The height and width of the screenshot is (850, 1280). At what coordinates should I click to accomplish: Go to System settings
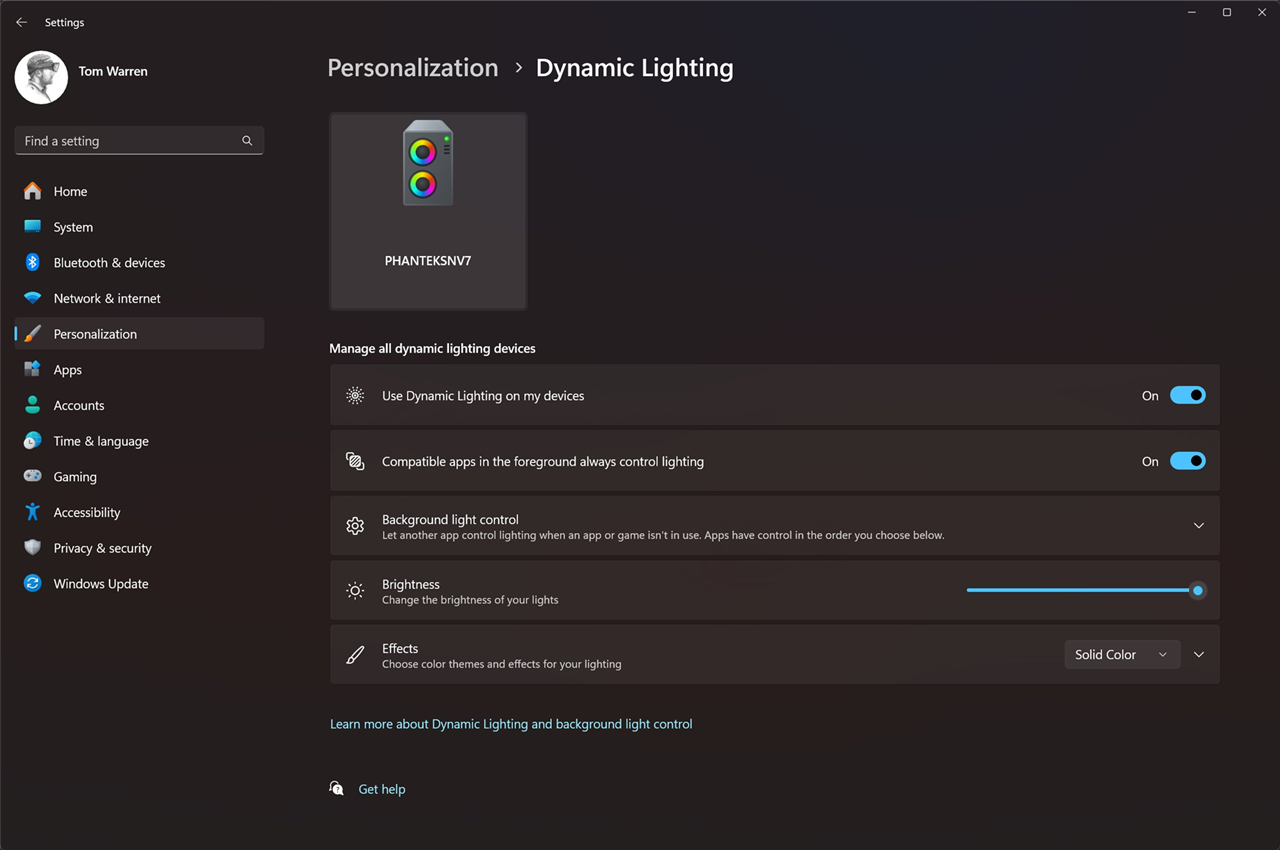pyautogui.click(x=139, y=227)
